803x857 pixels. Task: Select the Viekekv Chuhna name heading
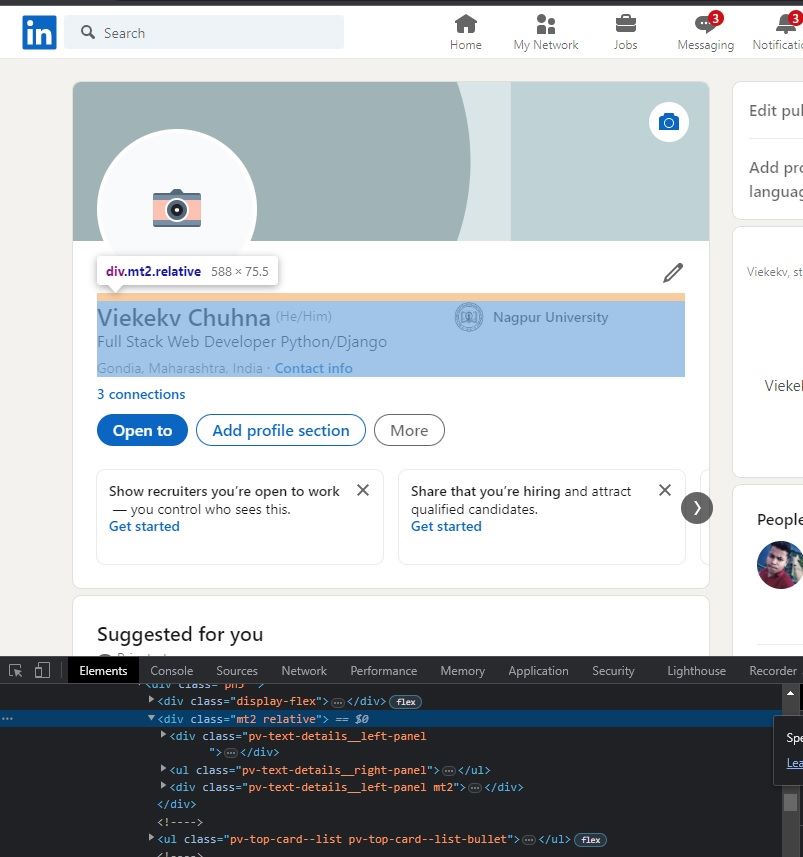click(184, 318)
